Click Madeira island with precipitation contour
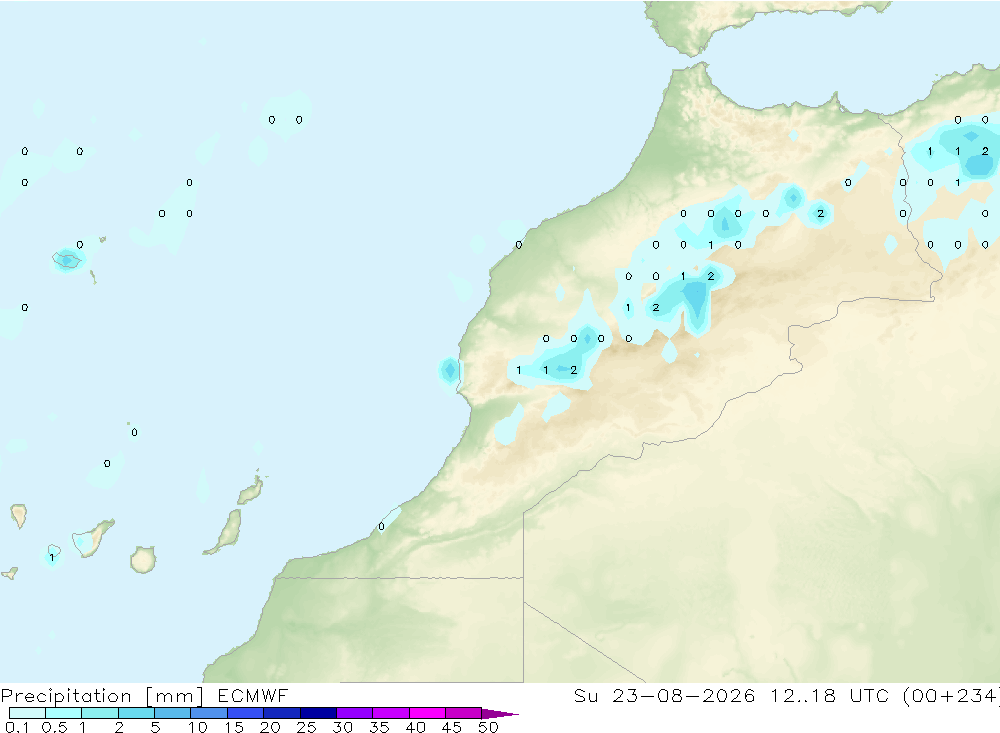1000x733 pixels. tap(68, 260)
